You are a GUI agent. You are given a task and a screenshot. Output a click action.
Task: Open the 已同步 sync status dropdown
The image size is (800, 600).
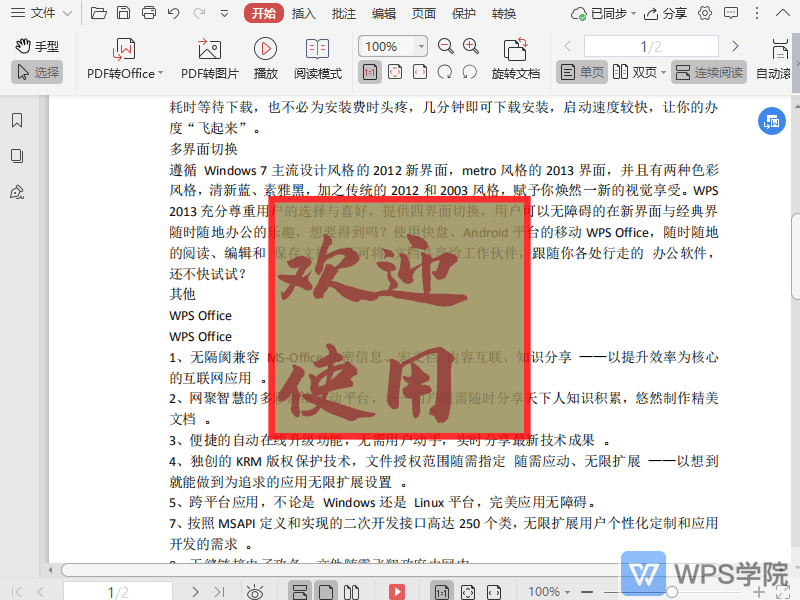[611, 12]
